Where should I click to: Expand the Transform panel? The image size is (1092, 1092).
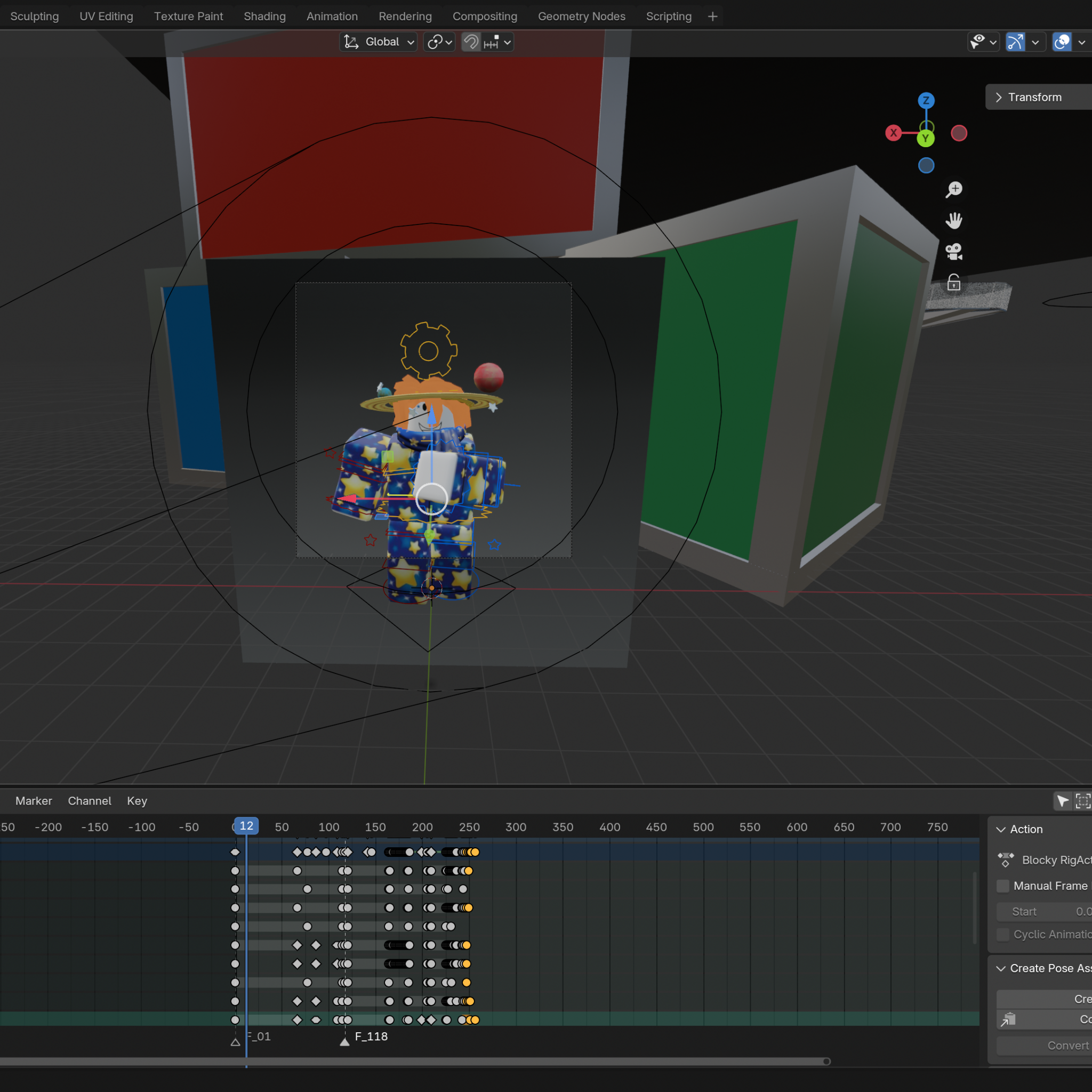1039,97
